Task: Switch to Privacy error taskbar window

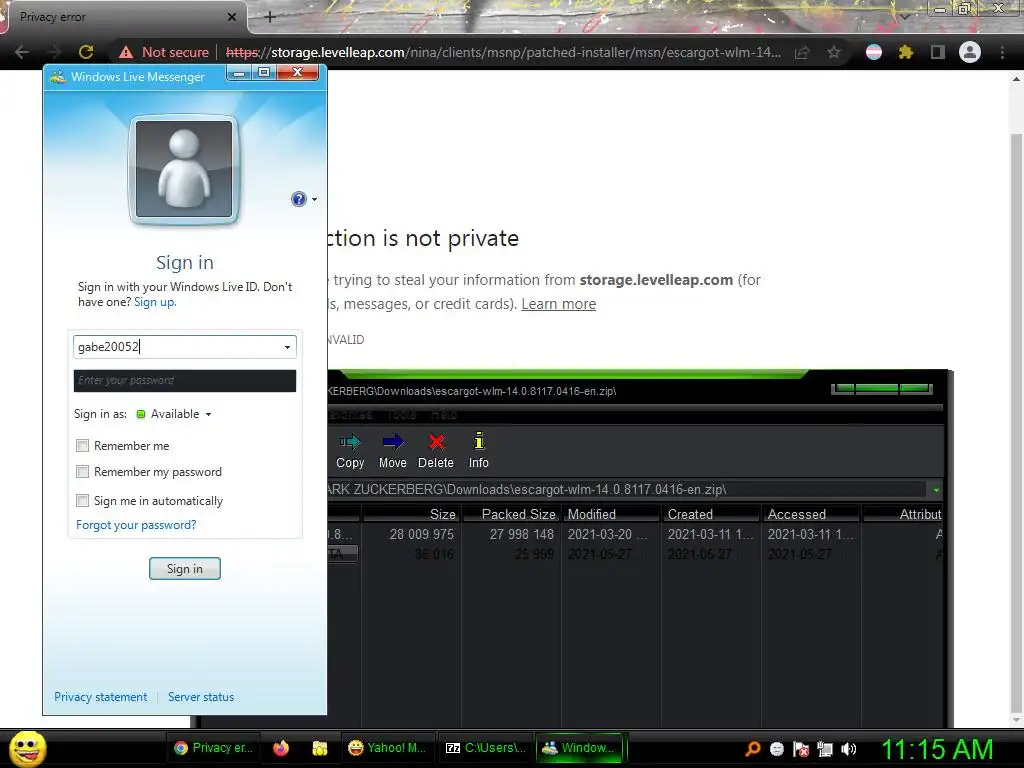Action: [x=214, y=748]
